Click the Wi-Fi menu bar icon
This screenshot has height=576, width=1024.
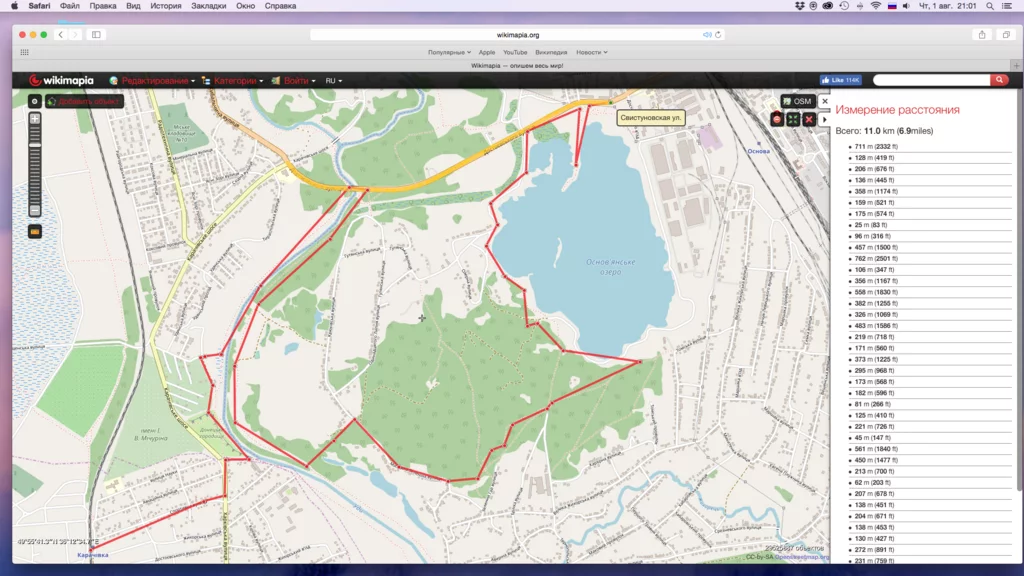[x=876, y=6]
